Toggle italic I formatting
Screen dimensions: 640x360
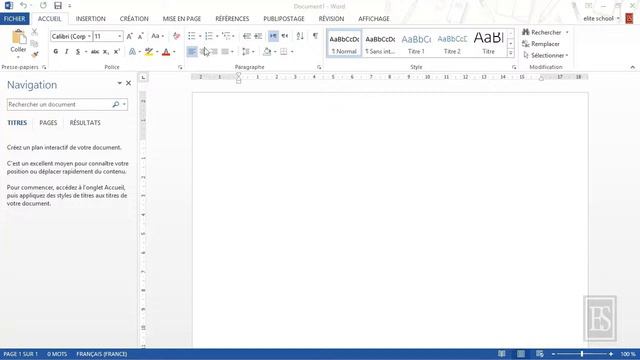click(67, 52)
